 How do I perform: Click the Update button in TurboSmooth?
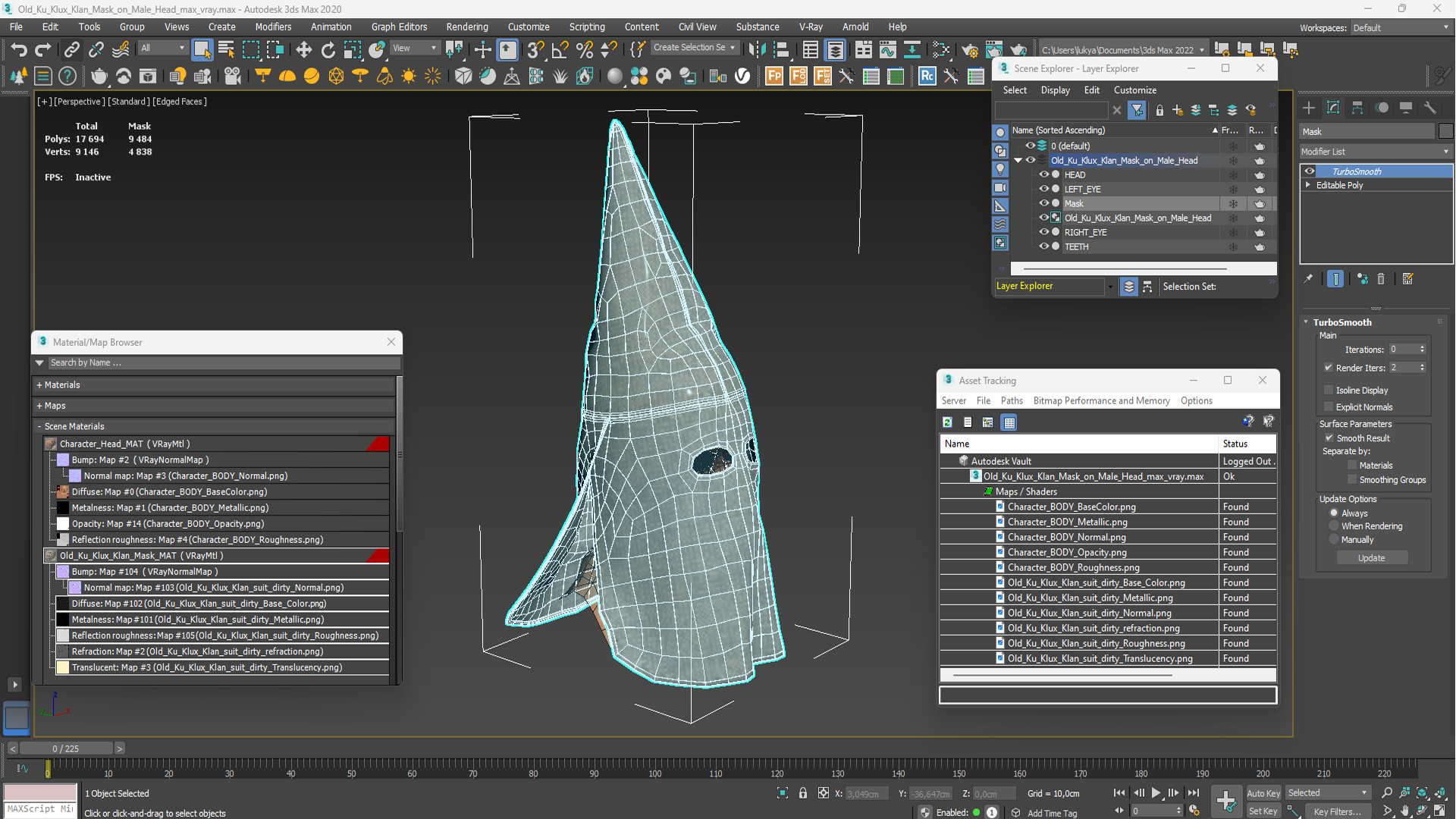click(x=1371, y=558)
